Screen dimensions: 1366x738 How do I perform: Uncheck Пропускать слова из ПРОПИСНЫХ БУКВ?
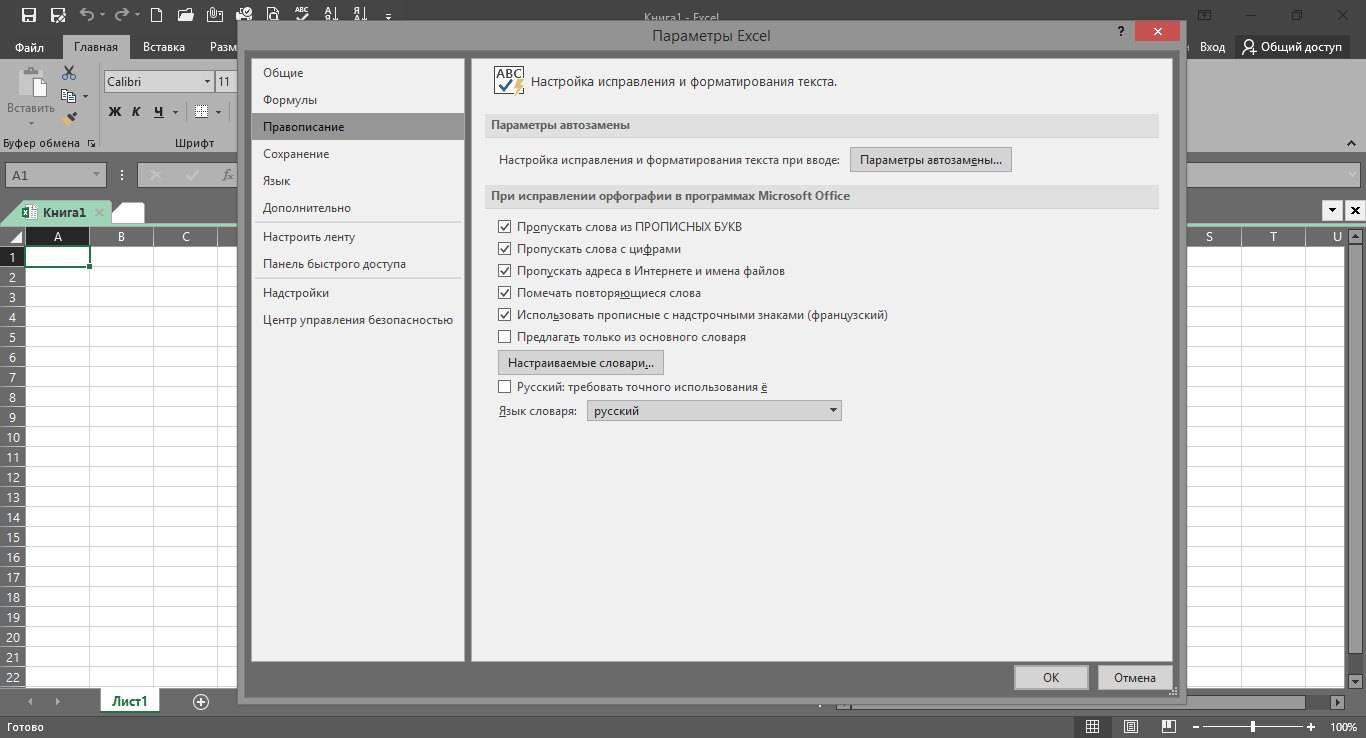click(504, 227)
